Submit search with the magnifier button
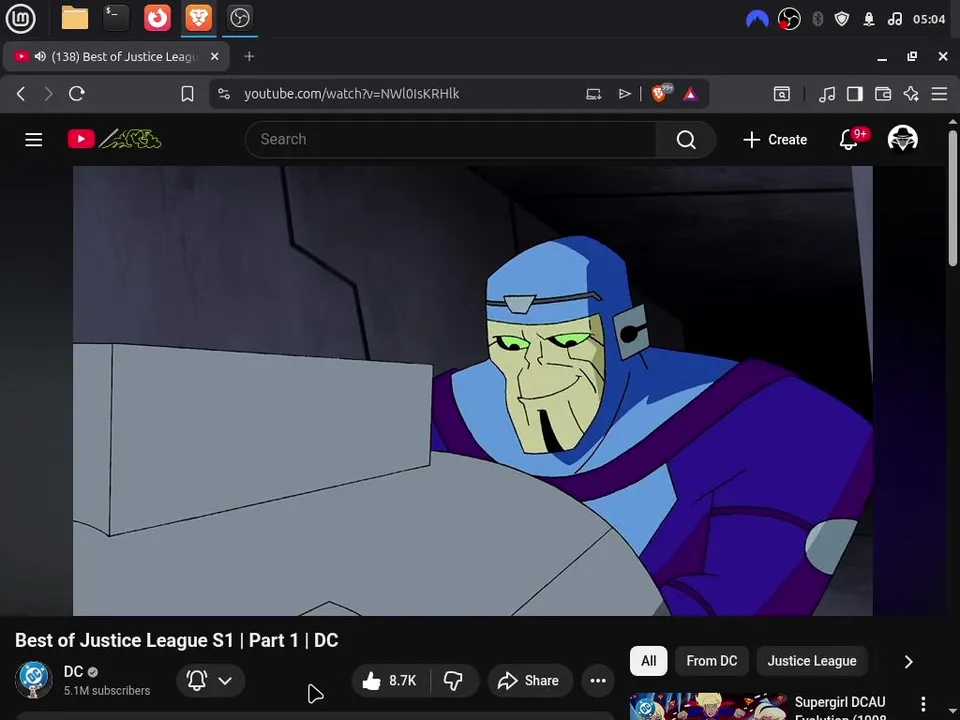 (x=686, y=140)
